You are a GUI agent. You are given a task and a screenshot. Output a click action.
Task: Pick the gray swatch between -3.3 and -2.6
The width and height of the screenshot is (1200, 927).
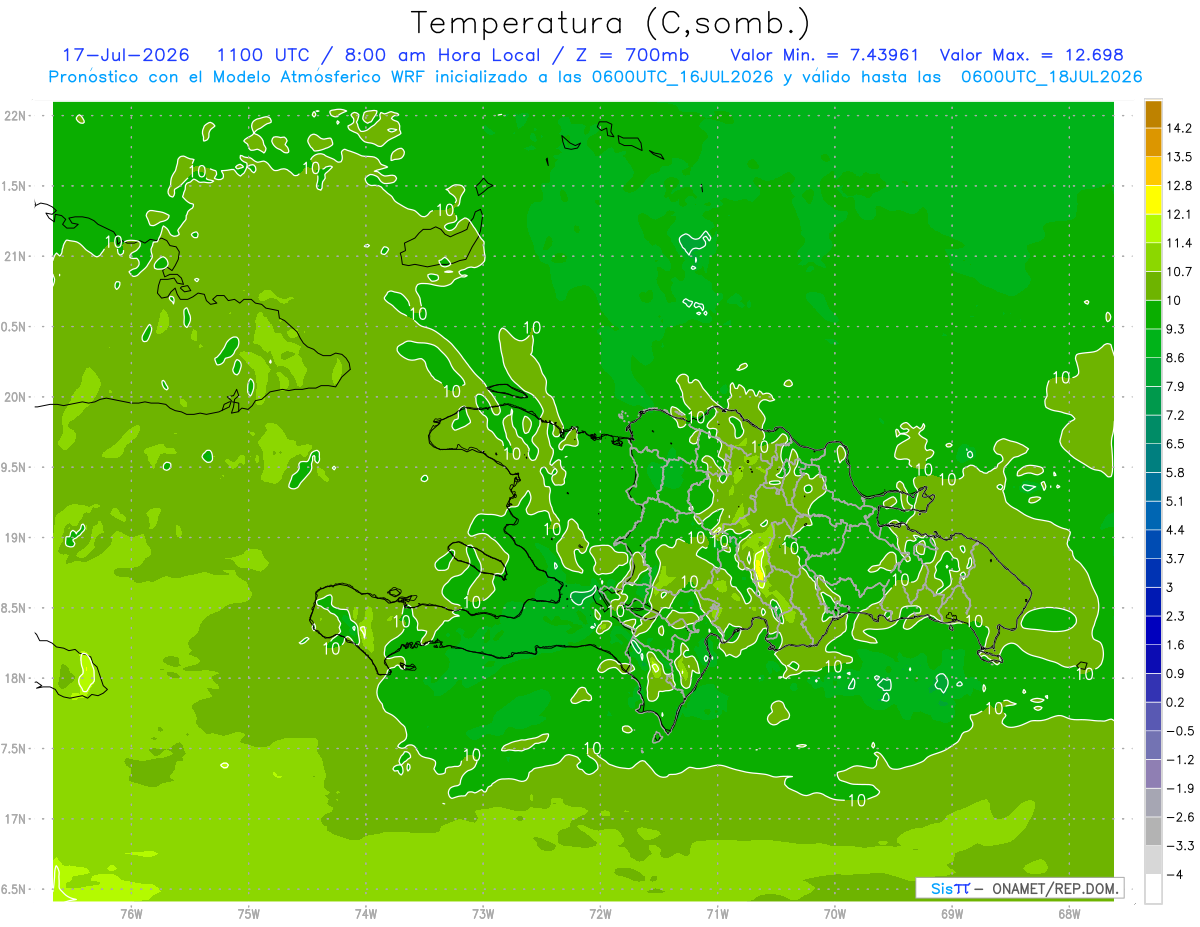click(1153, 830)
